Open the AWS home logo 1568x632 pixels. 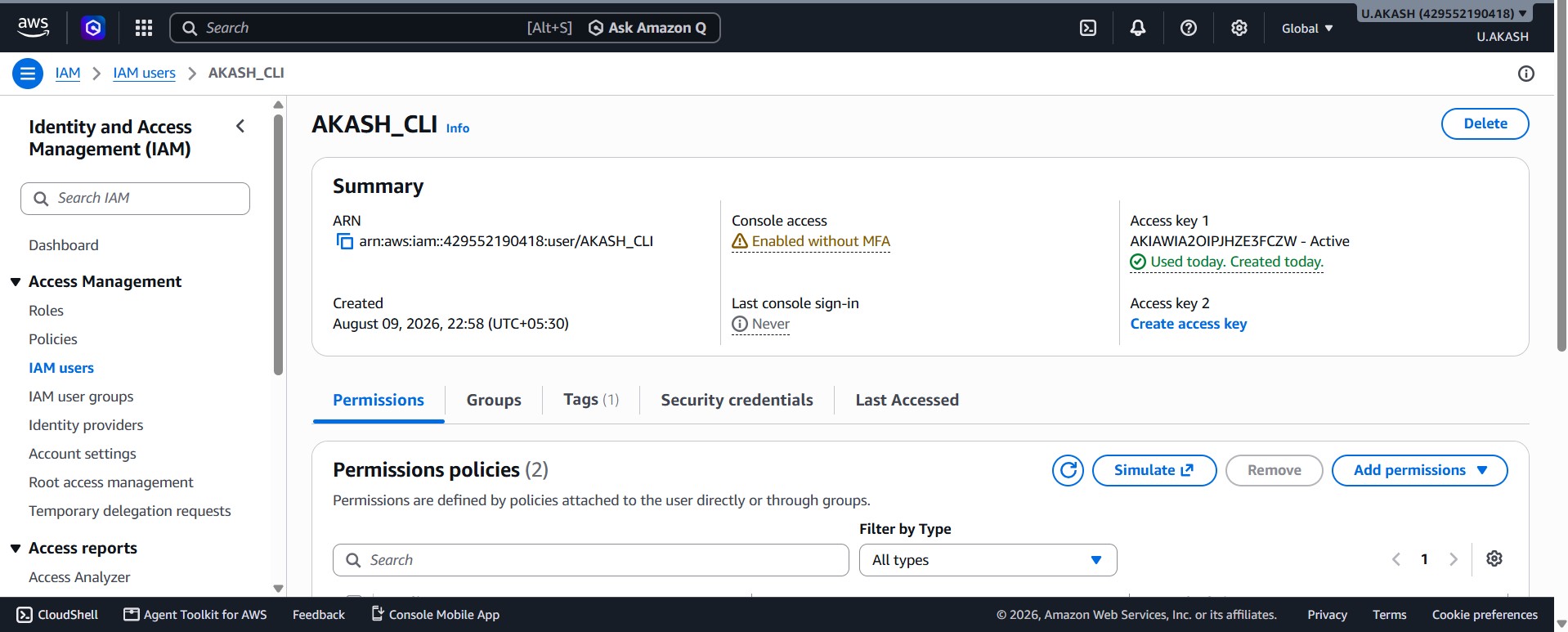click(33, 27)
